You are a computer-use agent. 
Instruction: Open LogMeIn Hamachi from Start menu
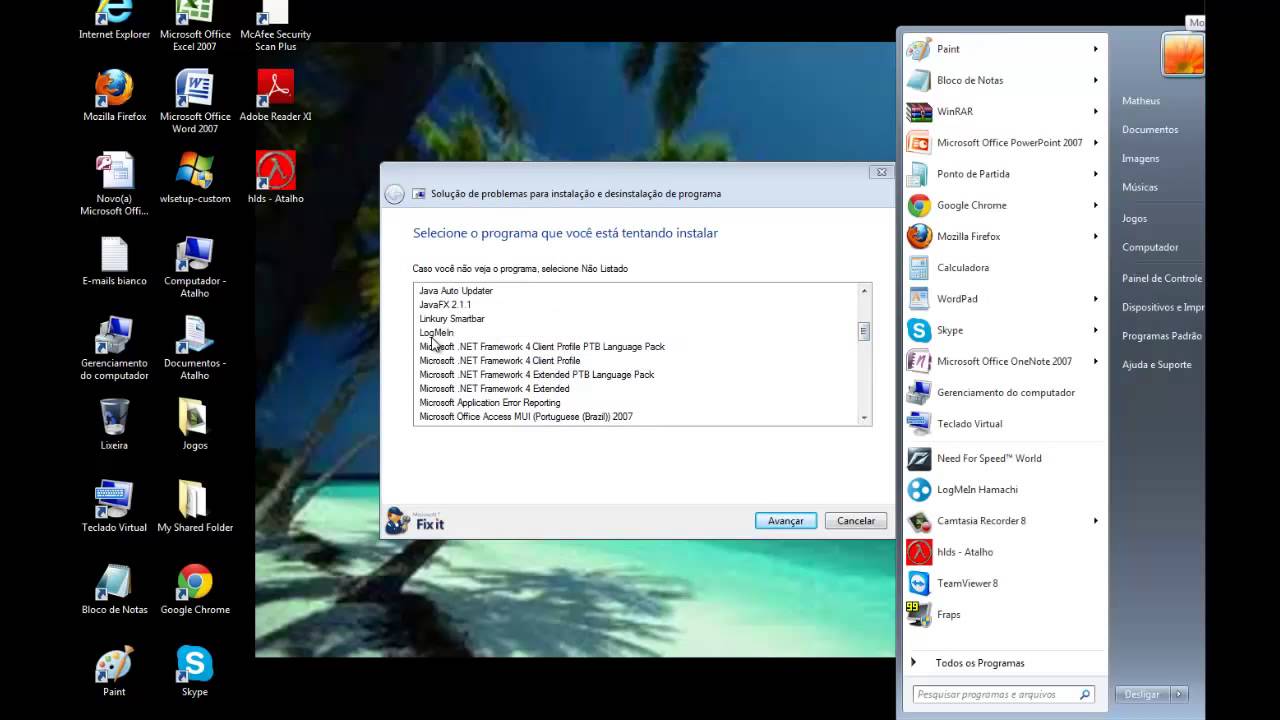1003,490
